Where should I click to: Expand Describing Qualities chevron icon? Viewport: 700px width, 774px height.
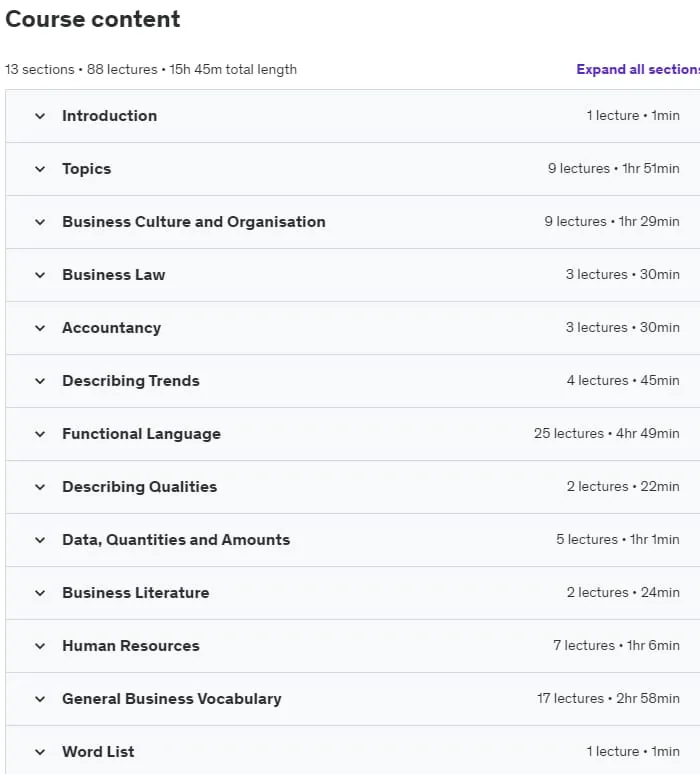[x=40, y=487]
